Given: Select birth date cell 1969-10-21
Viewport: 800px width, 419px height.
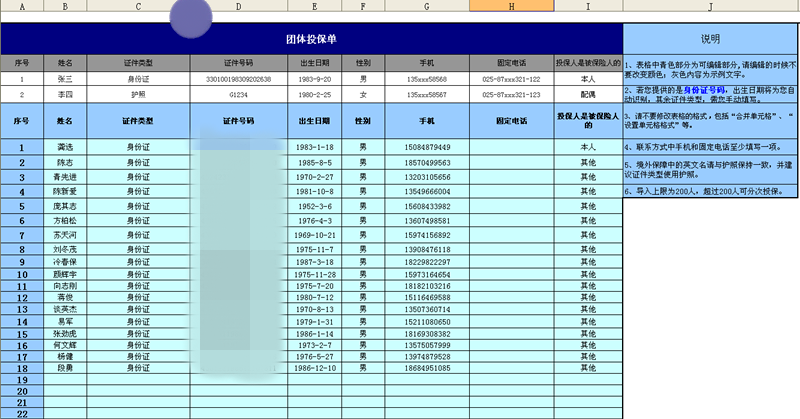Looking at the screenshot, I should [x=314, y=235].
